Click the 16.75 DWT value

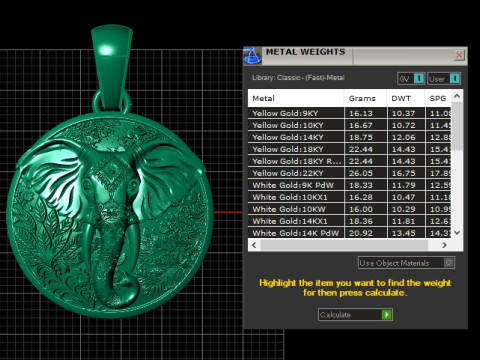(403, 173)
